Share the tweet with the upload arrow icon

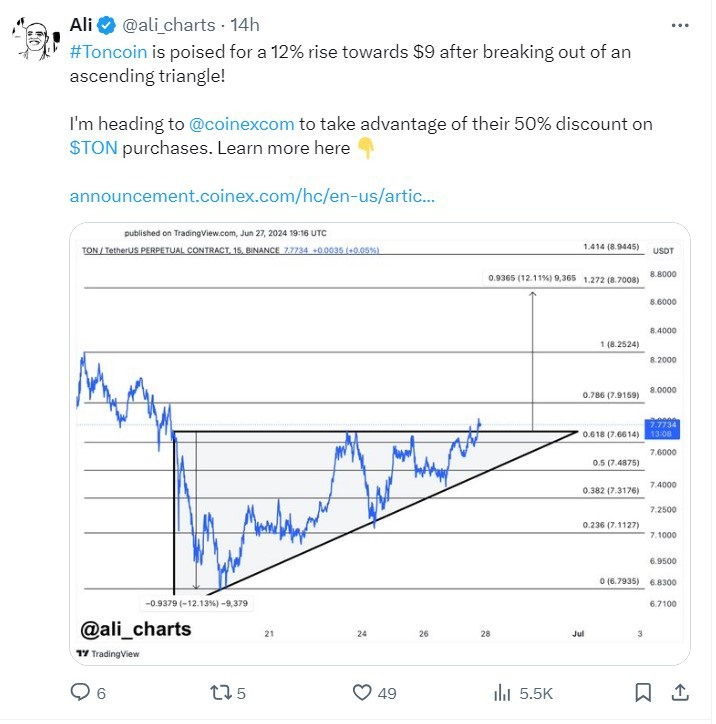[x=680, y=692]
